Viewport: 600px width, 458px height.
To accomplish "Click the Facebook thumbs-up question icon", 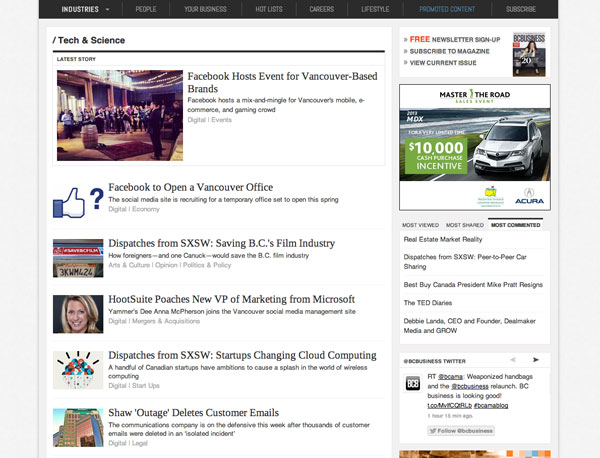I will click(78, 202).
